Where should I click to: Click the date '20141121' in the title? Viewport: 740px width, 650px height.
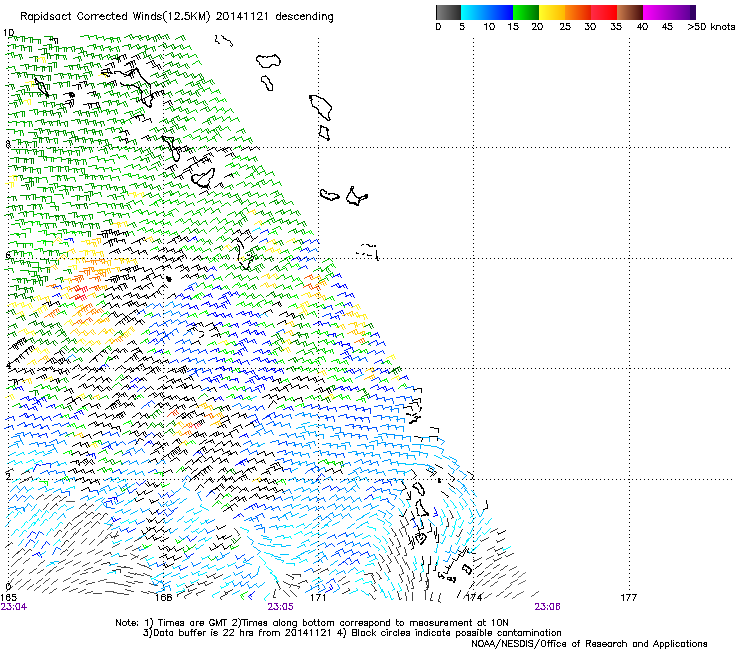click(242, 17)
